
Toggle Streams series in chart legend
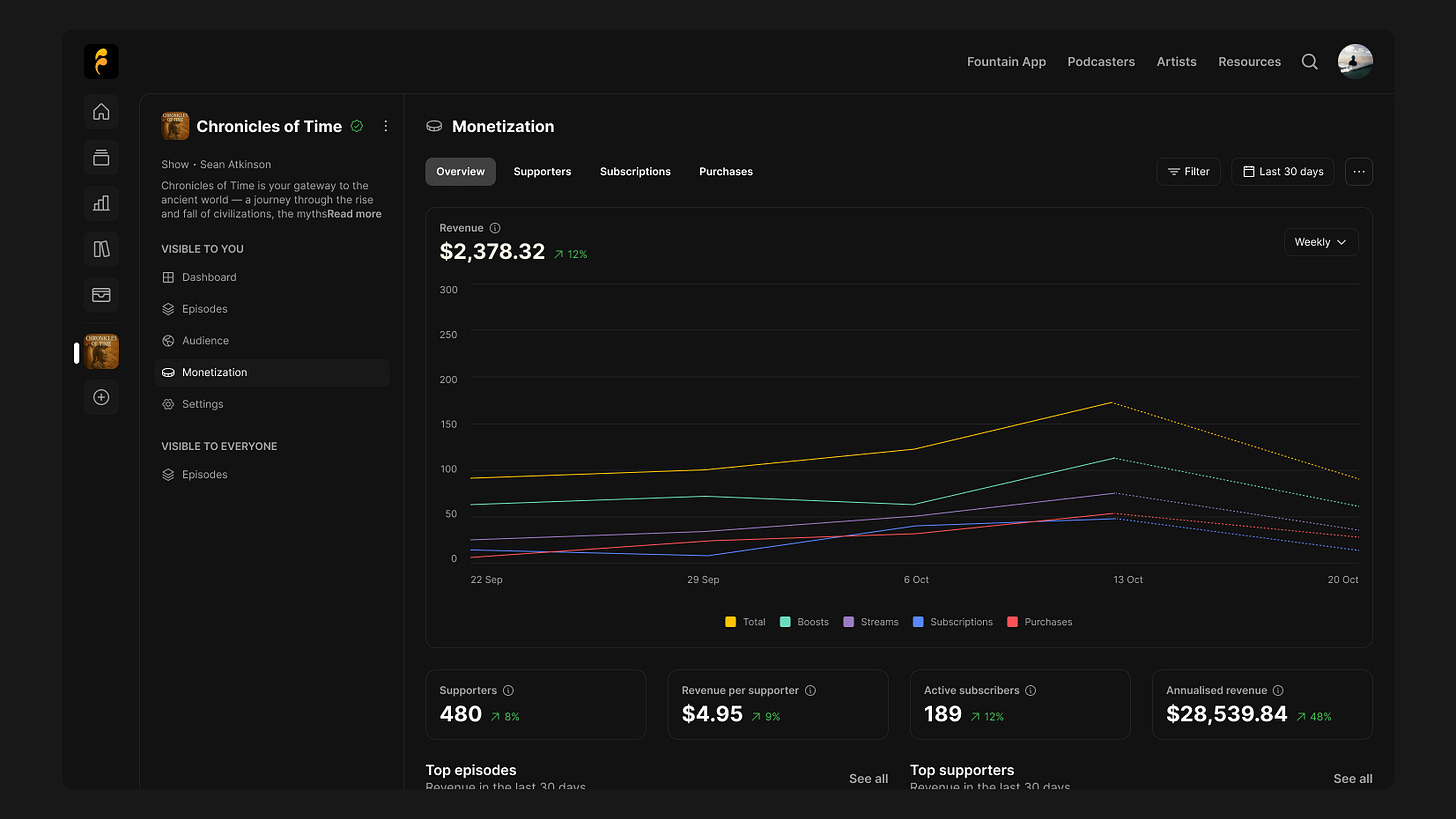[x=871, y=622]
